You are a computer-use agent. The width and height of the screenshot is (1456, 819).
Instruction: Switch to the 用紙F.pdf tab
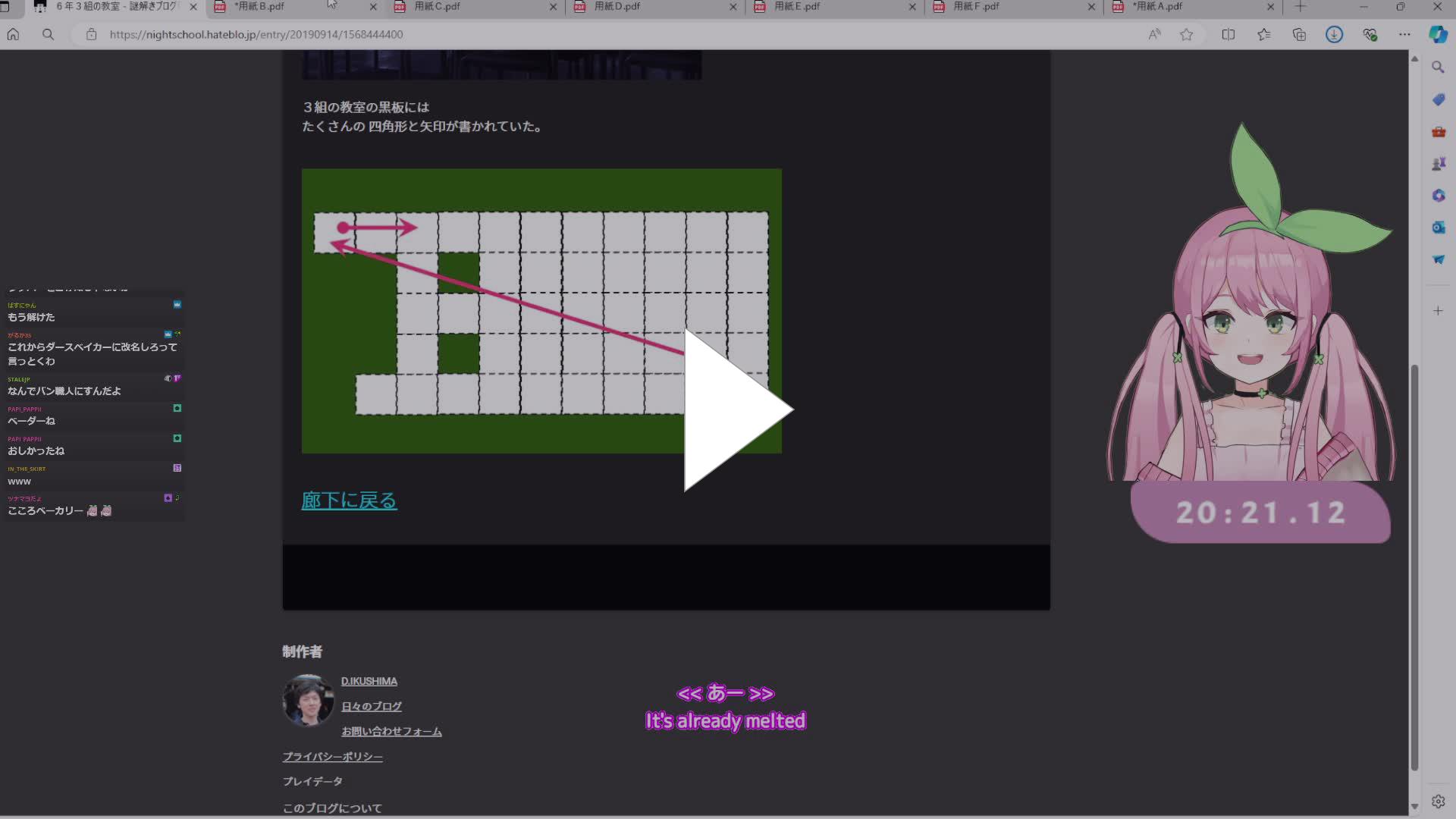tap(978, 7)
